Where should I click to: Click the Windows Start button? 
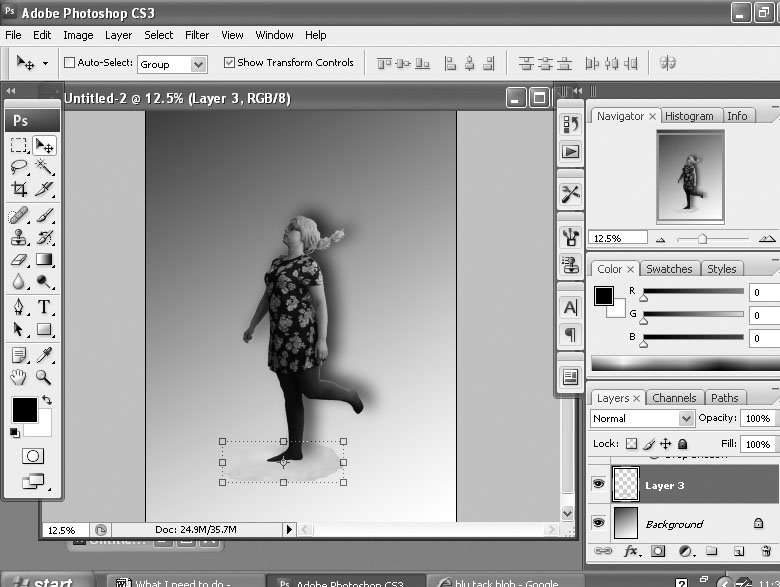point(47,581)
